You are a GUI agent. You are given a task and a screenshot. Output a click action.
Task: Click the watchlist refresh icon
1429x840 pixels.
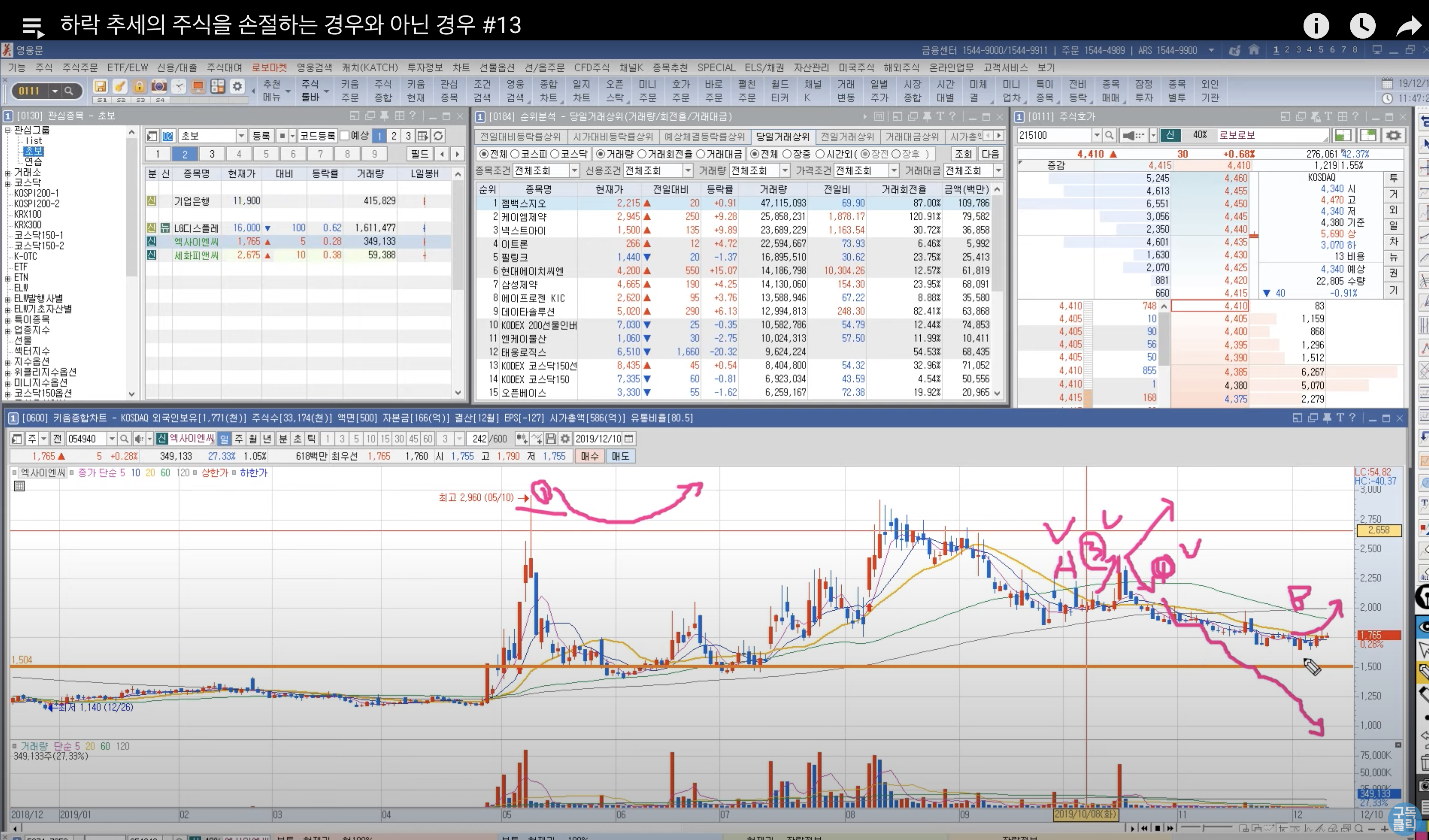pyautogui.click(x=438, y=136)
